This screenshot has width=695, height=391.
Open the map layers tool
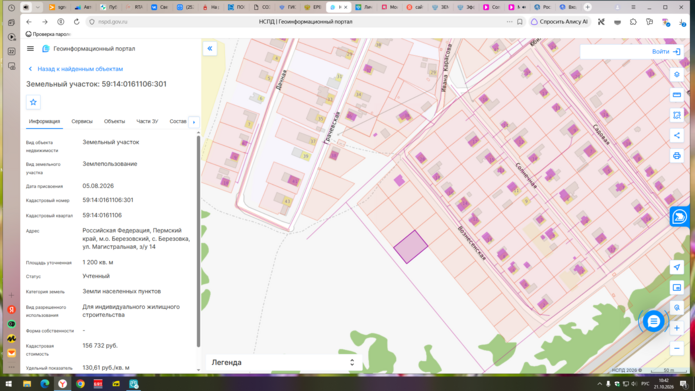(x=676, y=75)
